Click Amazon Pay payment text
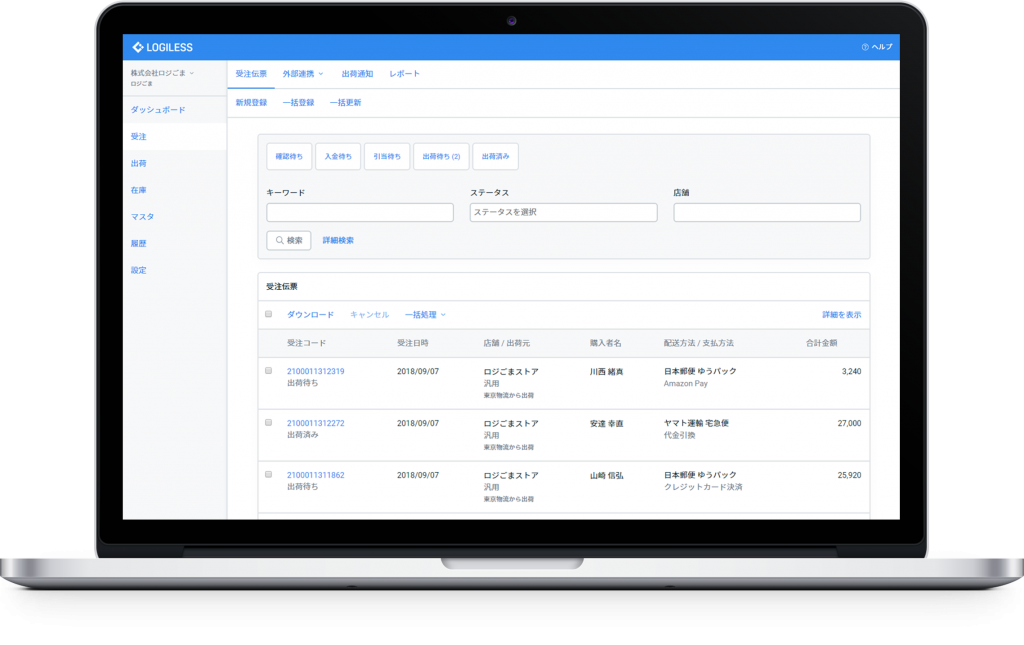 tap(686, 384)
